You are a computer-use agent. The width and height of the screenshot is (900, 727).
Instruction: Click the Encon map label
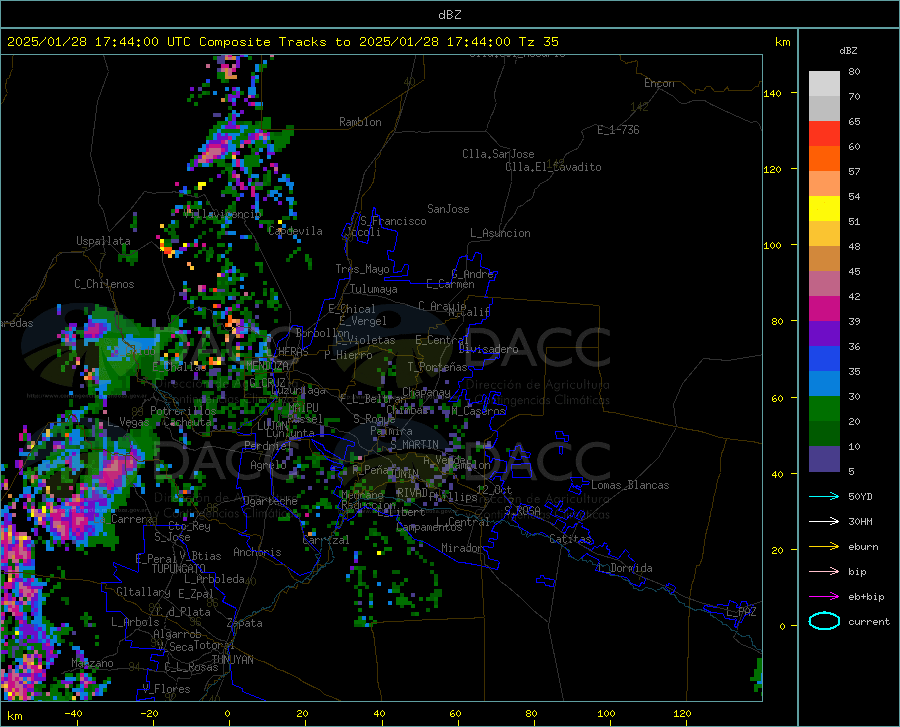[x=659, y=83]
